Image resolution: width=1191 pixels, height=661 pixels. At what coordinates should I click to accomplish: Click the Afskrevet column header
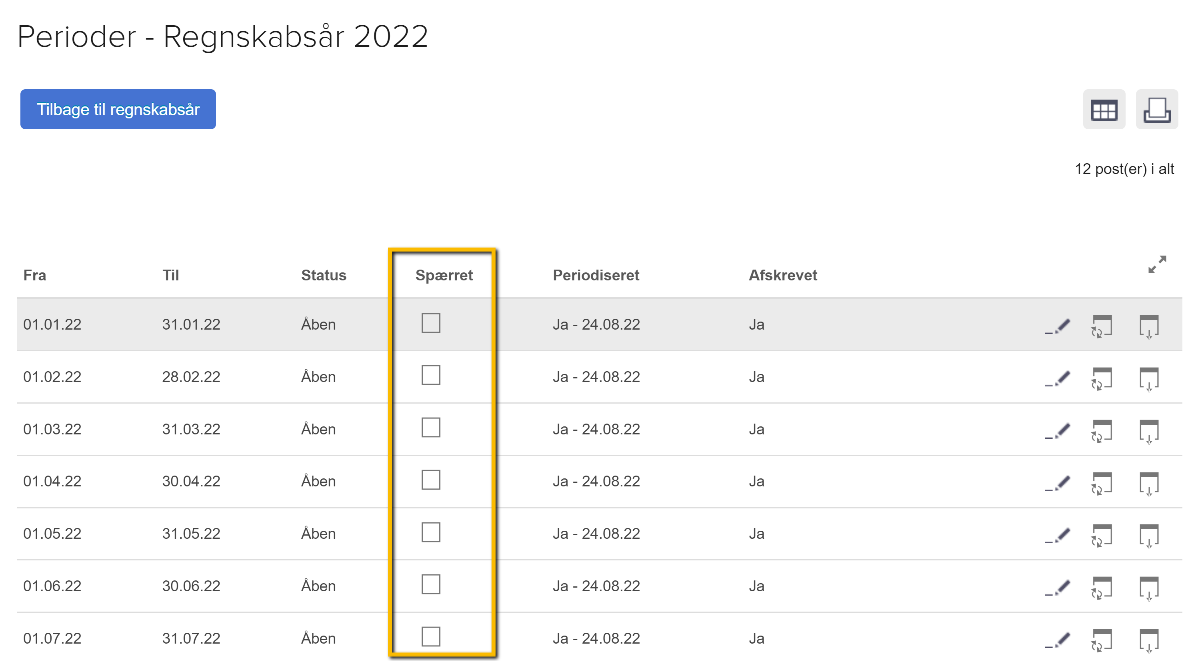[x=783, y=275]
